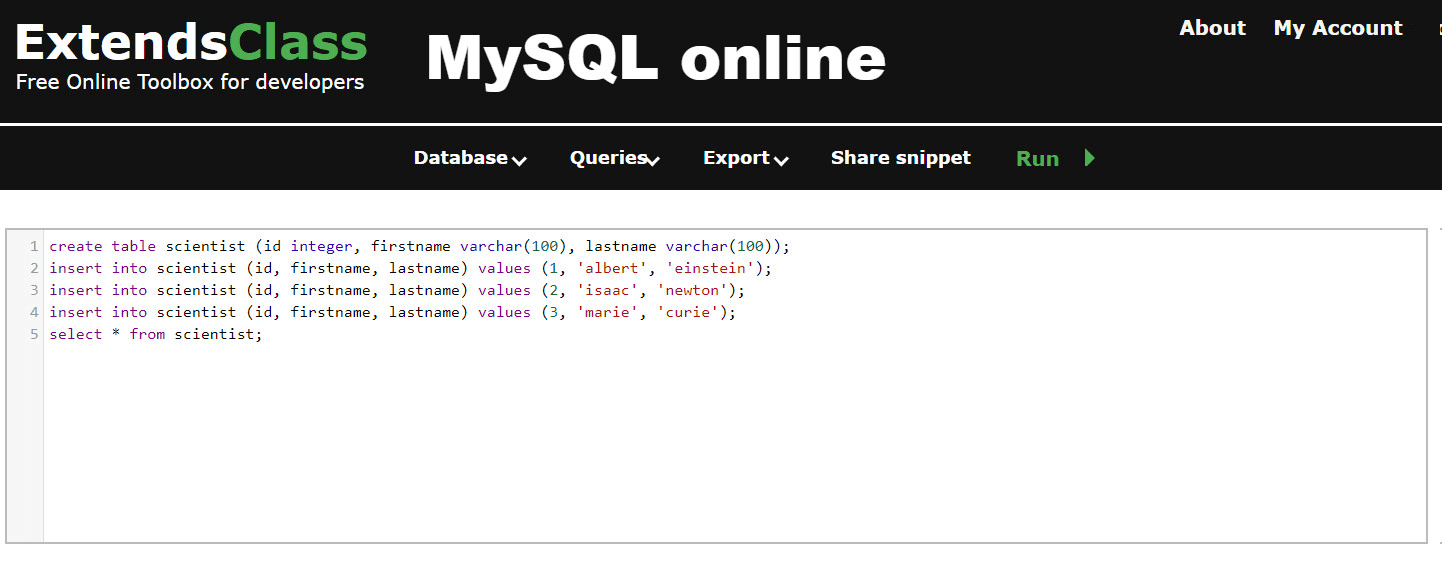Expand the Queries dropdown menu
This screenshot has height=562, width=1442.
click(x=615, y=158)
